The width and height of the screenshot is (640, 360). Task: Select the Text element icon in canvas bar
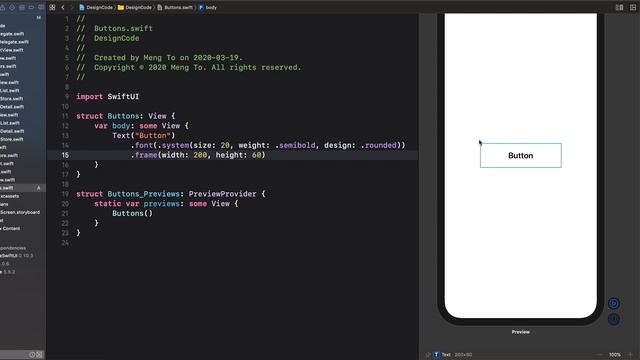coord(436,355)
